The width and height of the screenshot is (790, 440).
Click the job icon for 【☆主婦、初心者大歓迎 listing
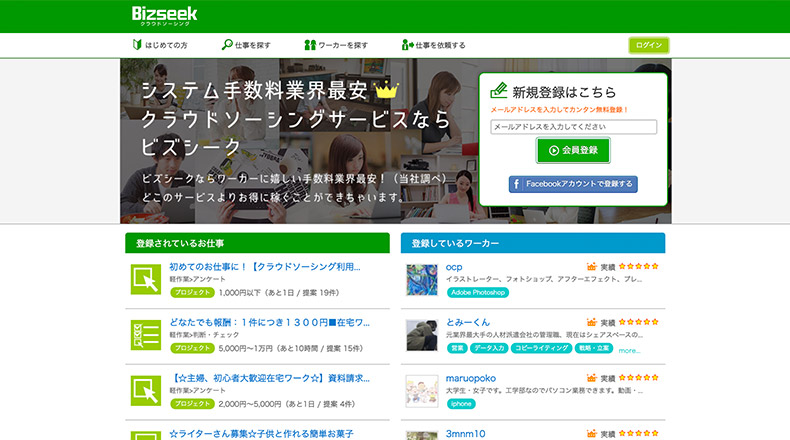click(x=146, y=391)
